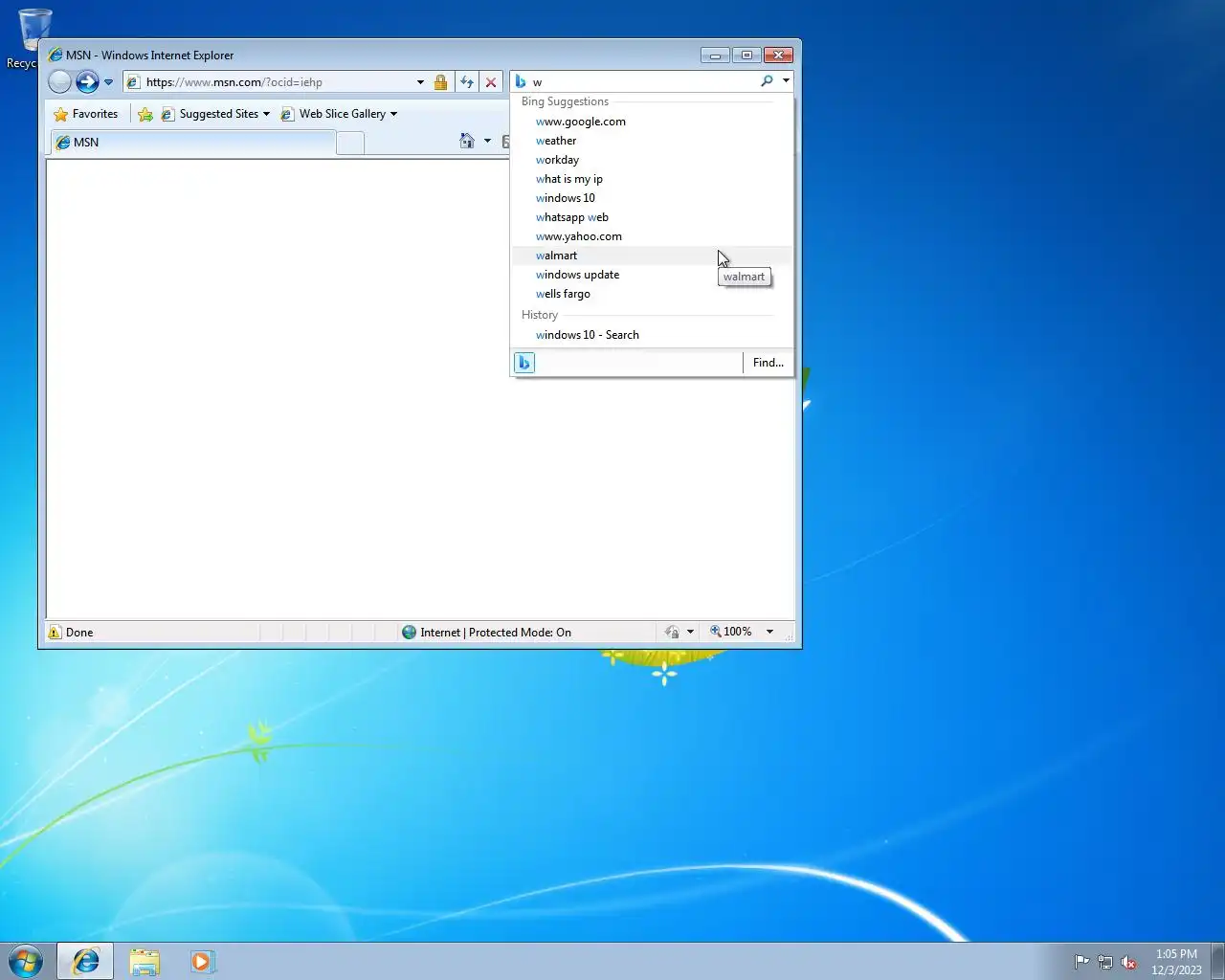Screen dimensions: 1225x980
Task: Select 'windows 10' Bing suggestion
Action: click(x=652, y=198)
